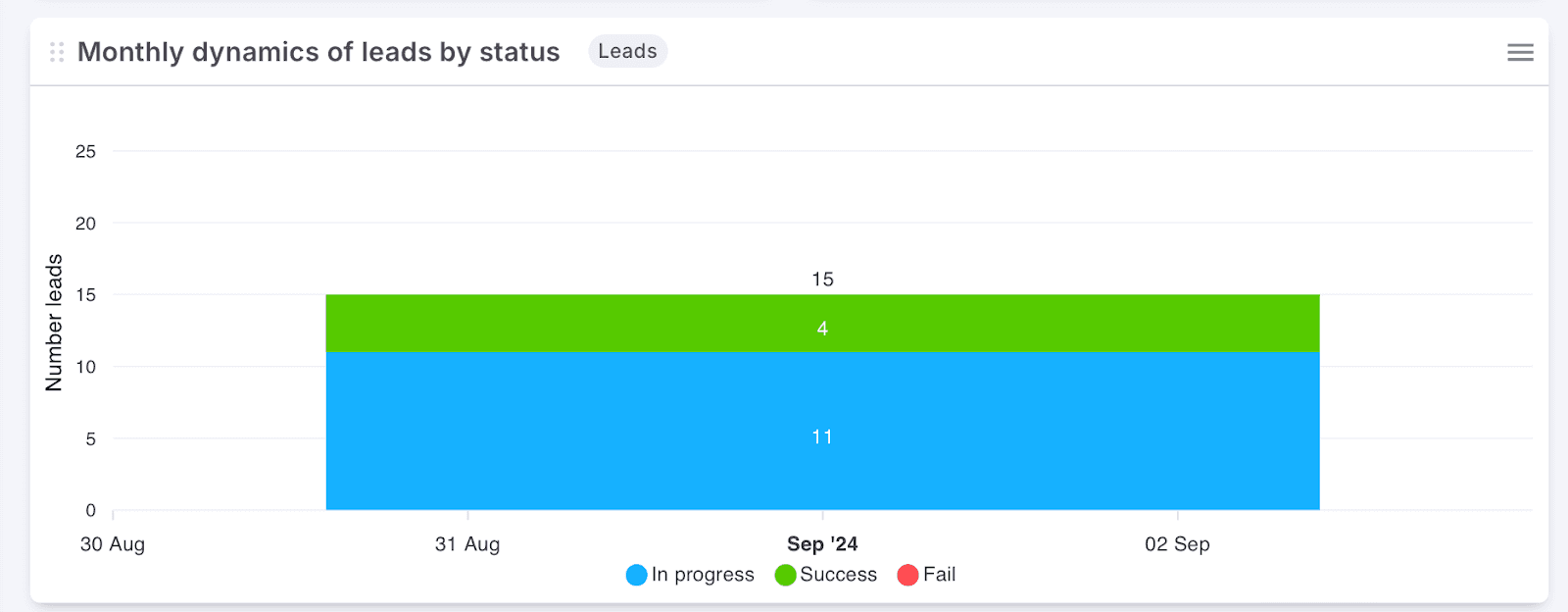Click the 'Monthly dynamics of leads by status' title
Viewport: 1568px width, 612px height.
click(x=318, y=52)
